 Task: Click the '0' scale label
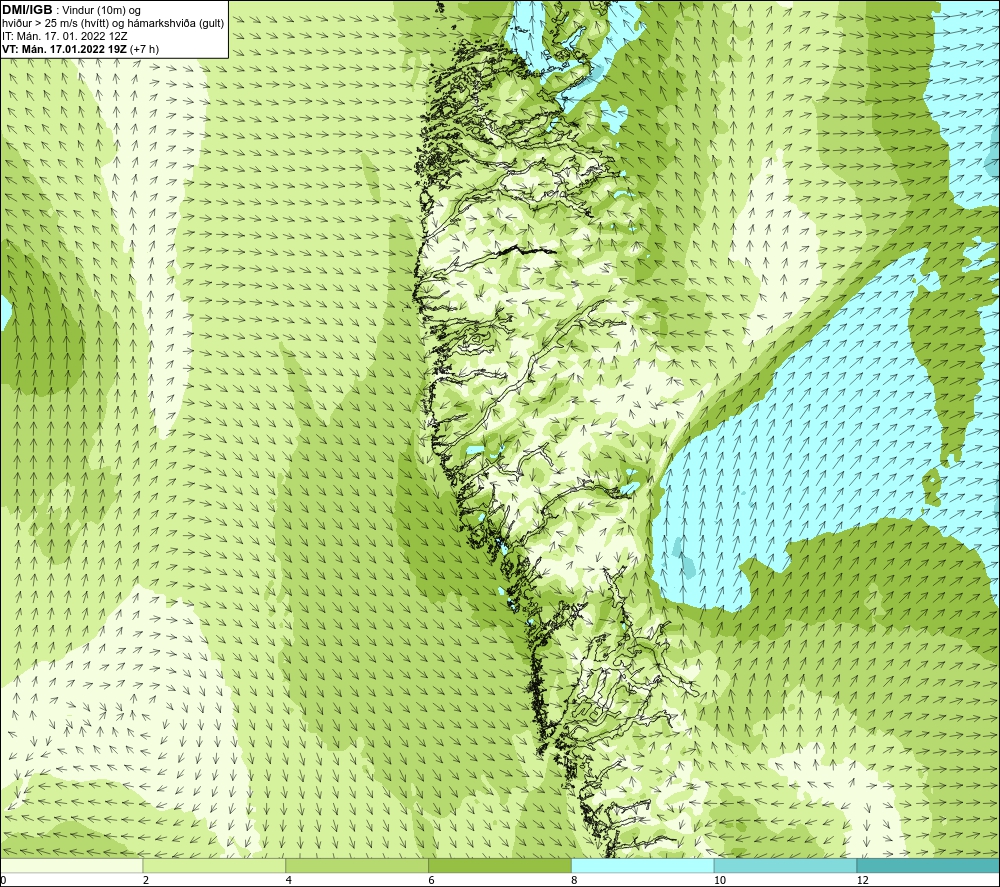pyautogui.click(x=3, y=880)
